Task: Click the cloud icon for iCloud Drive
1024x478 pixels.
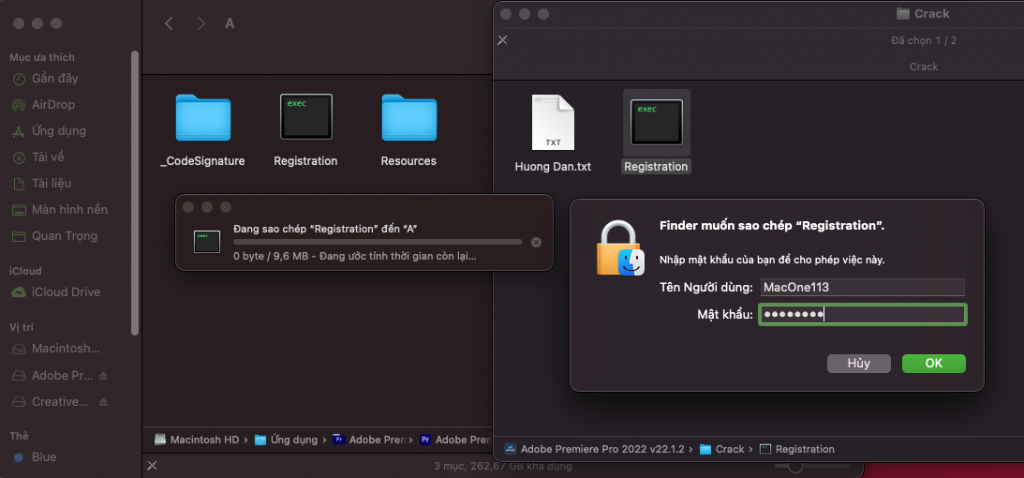Action: 19,292
